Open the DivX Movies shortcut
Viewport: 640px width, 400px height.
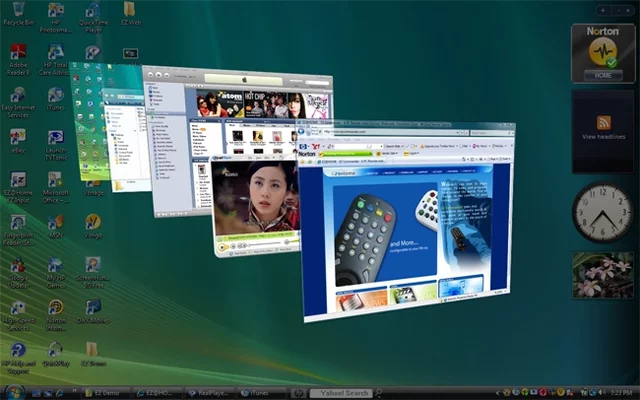pyautogui.click(x=93, y=312)
